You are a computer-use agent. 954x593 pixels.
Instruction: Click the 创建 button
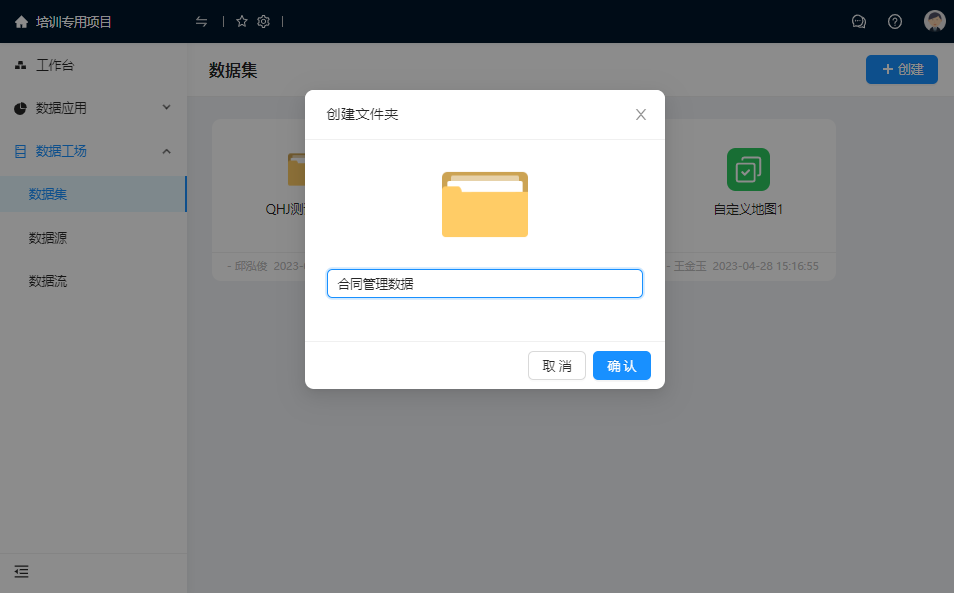tap(901, 69)
